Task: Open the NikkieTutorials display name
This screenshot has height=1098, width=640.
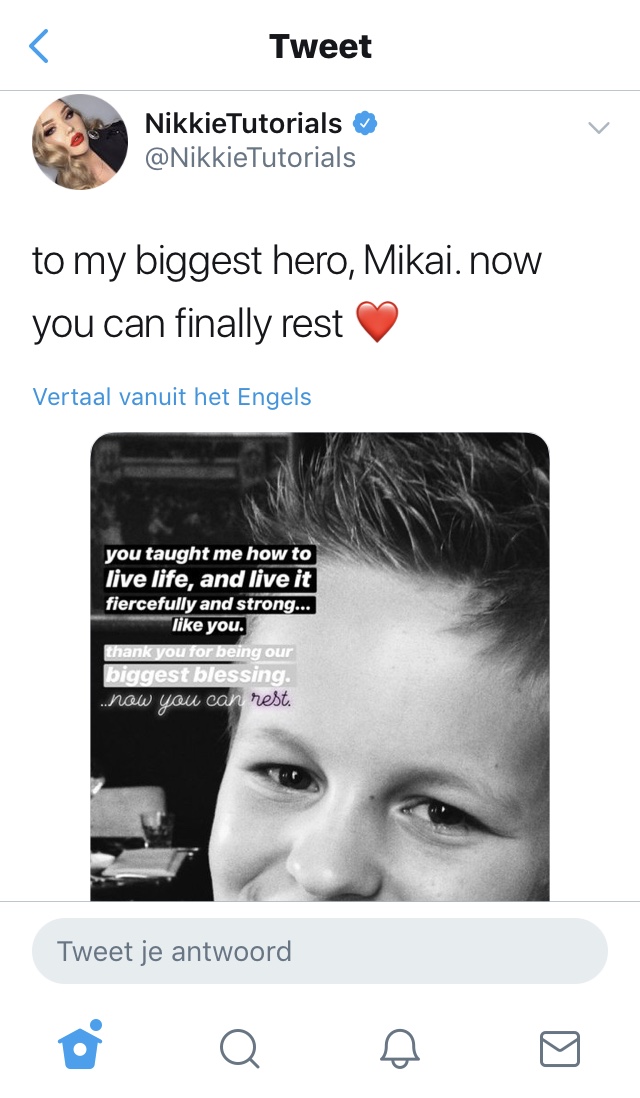Action: [243, 123]
